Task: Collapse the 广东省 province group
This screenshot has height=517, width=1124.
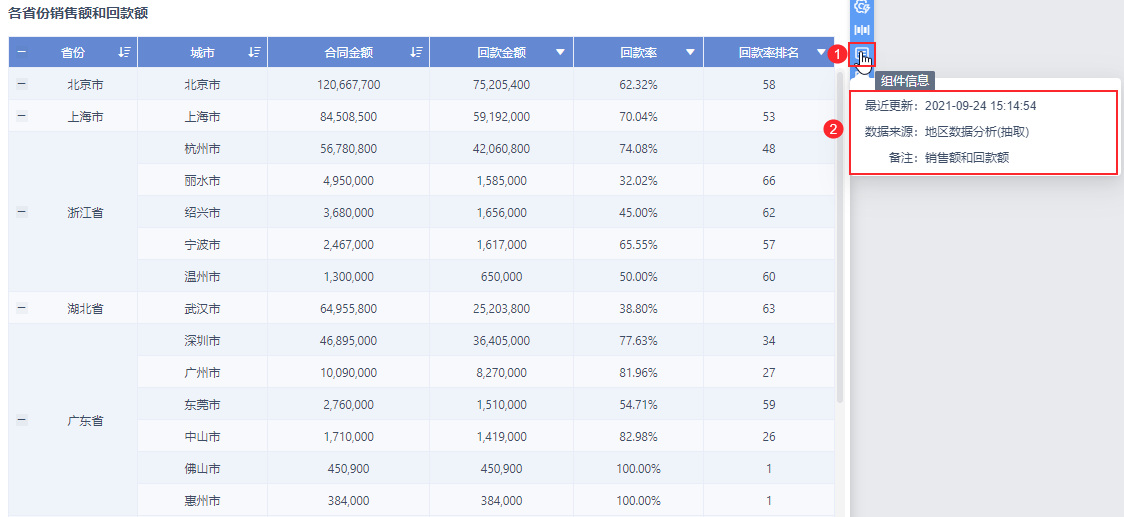Action: click(22, 420)
